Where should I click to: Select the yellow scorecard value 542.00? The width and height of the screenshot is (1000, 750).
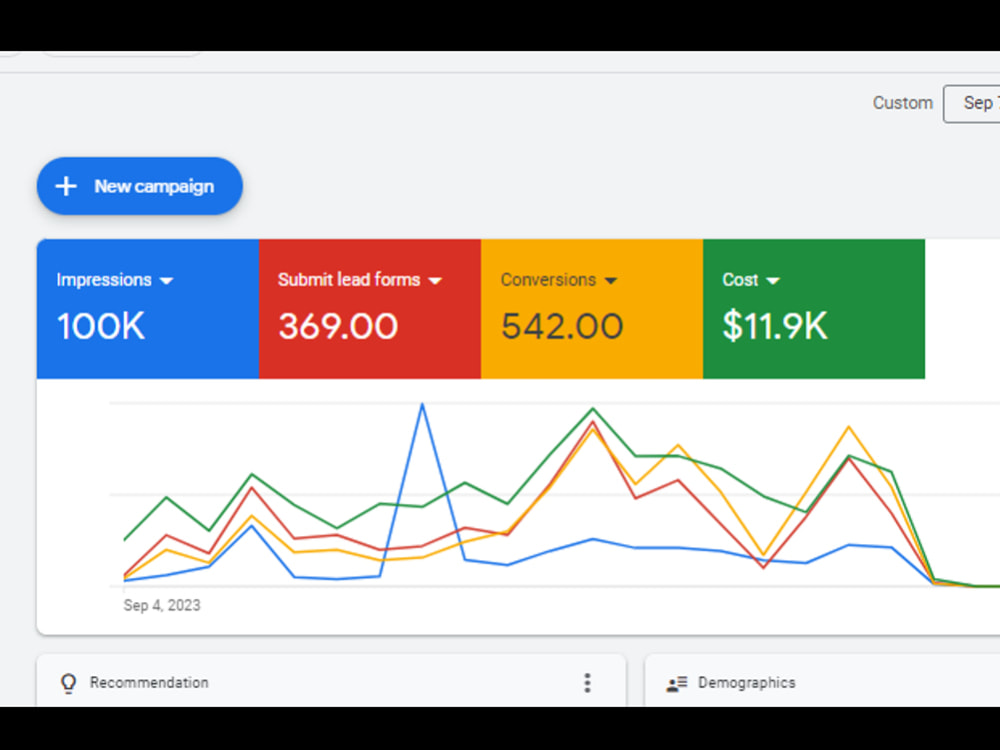(562, 326)
